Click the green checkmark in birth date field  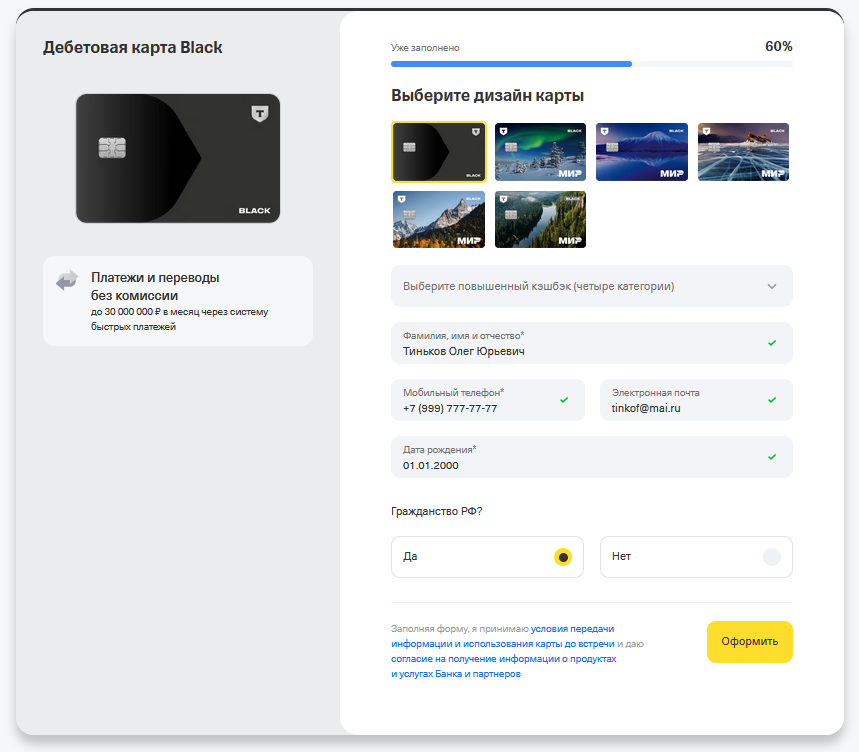[772, 457]
